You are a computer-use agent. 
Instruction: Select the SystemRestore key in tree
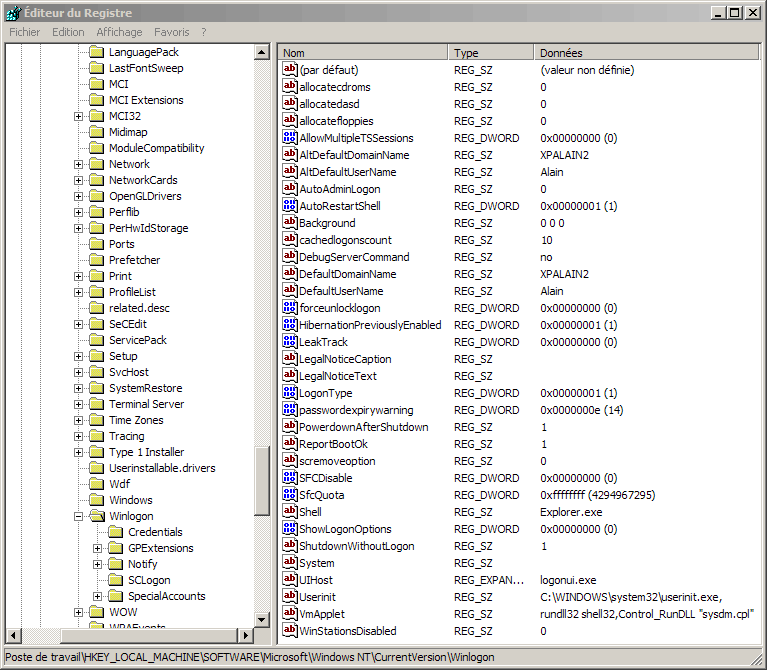tap(145, 388)
